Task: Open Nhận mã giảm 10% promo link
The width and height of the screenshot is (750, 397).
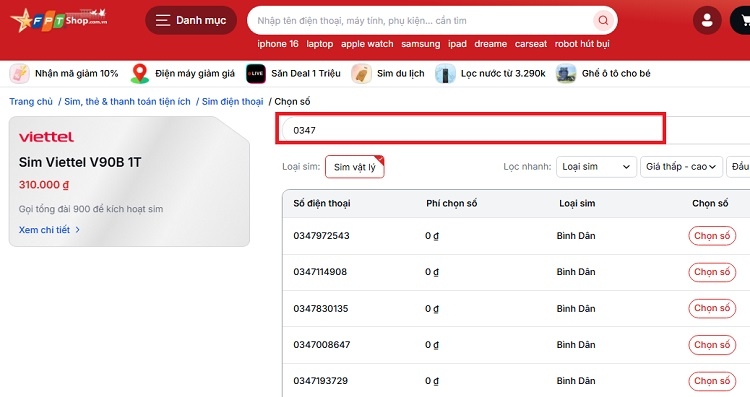Action: (76, 74)
